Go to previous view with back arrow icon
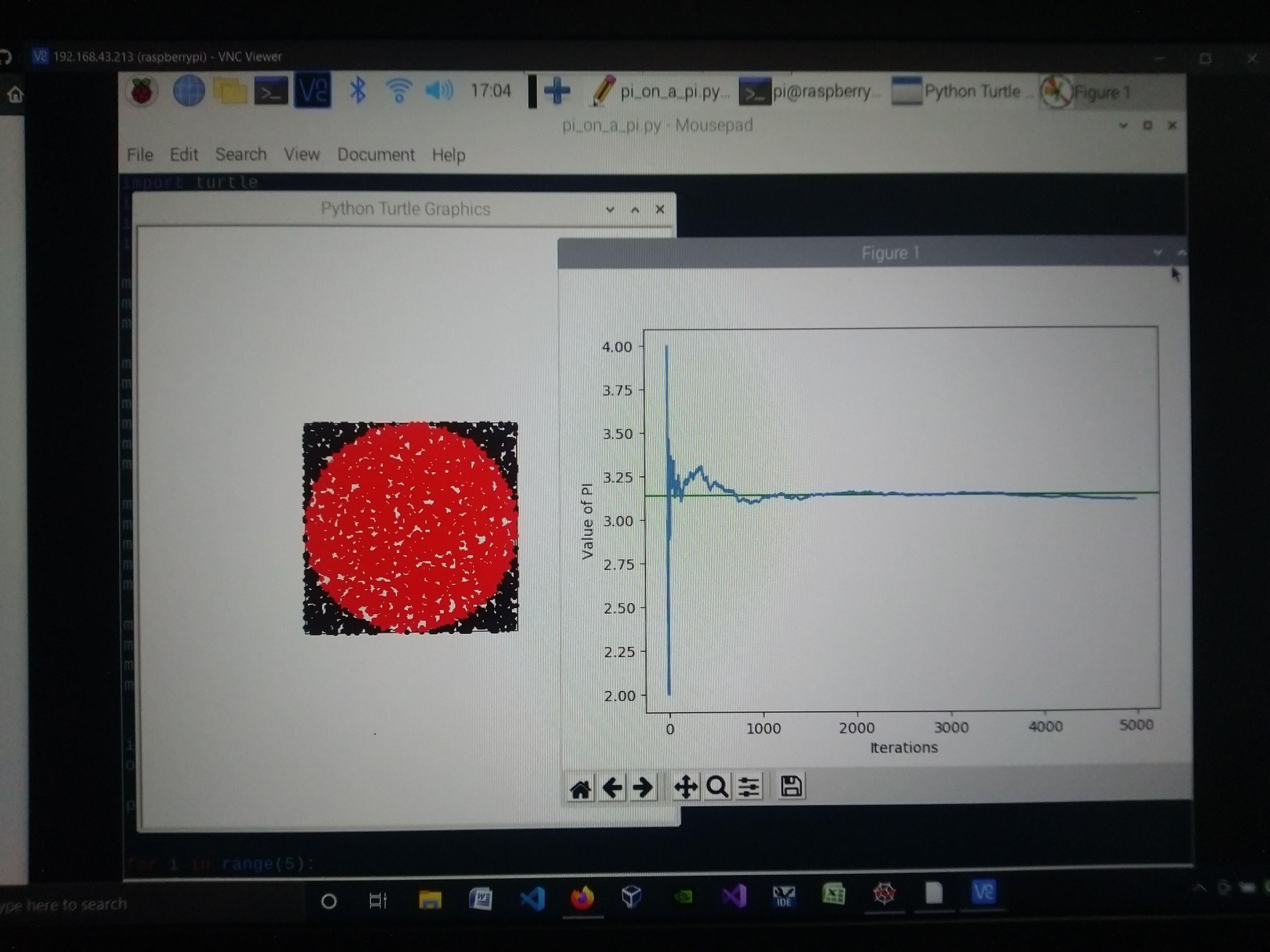 (x=613, y=787)
